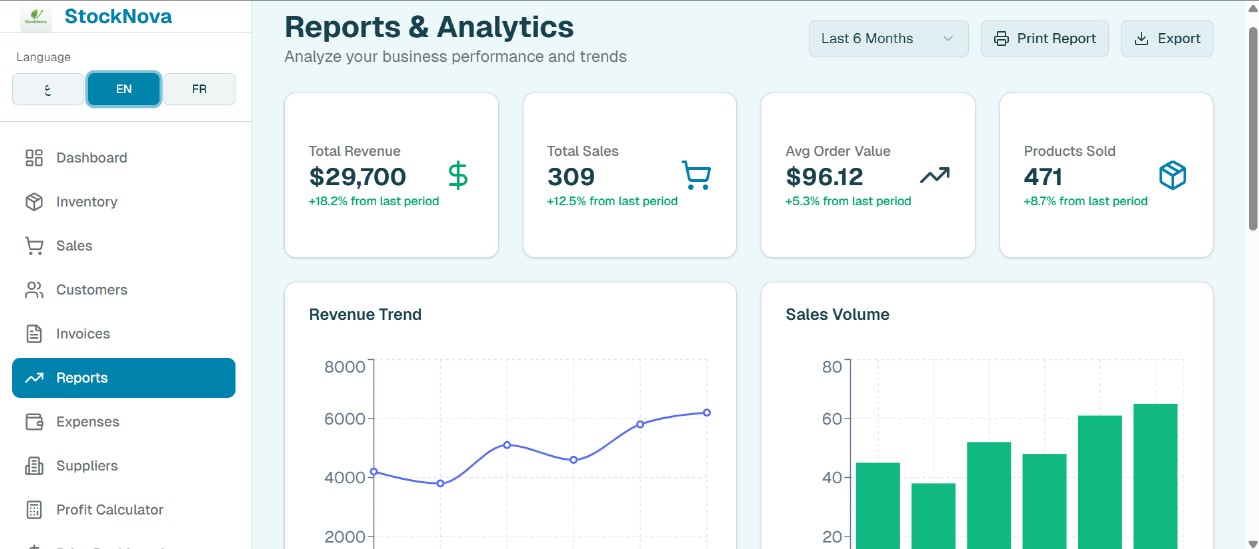1259x549 pixels.
Task: Click the Export button
Action: tap(1167, 39)
